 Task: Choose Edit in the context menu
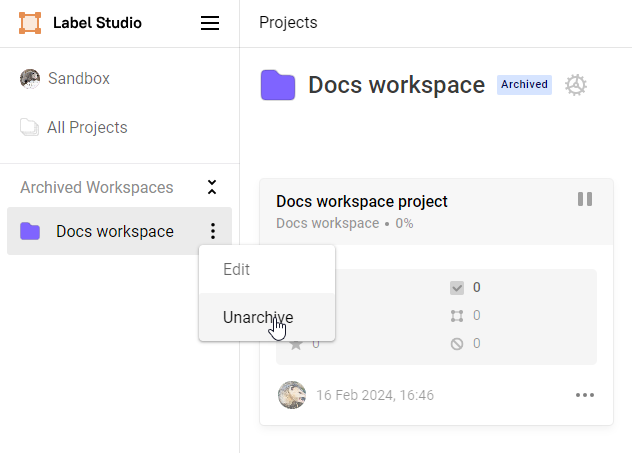pos(236,269)
